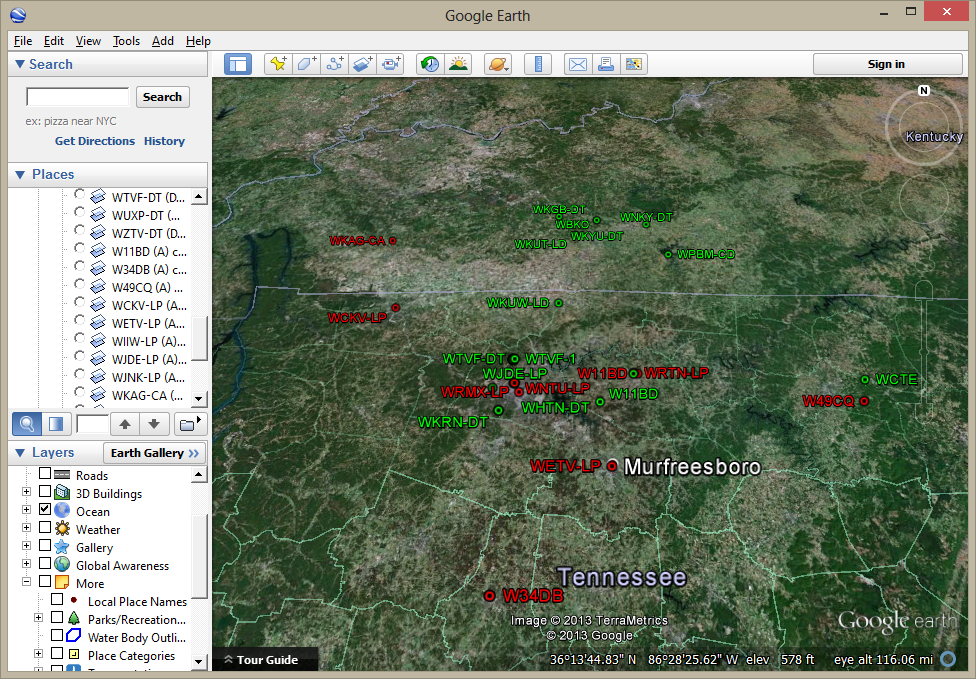Open the Tools menu
The image size is (976, 679).
[126, 41]
